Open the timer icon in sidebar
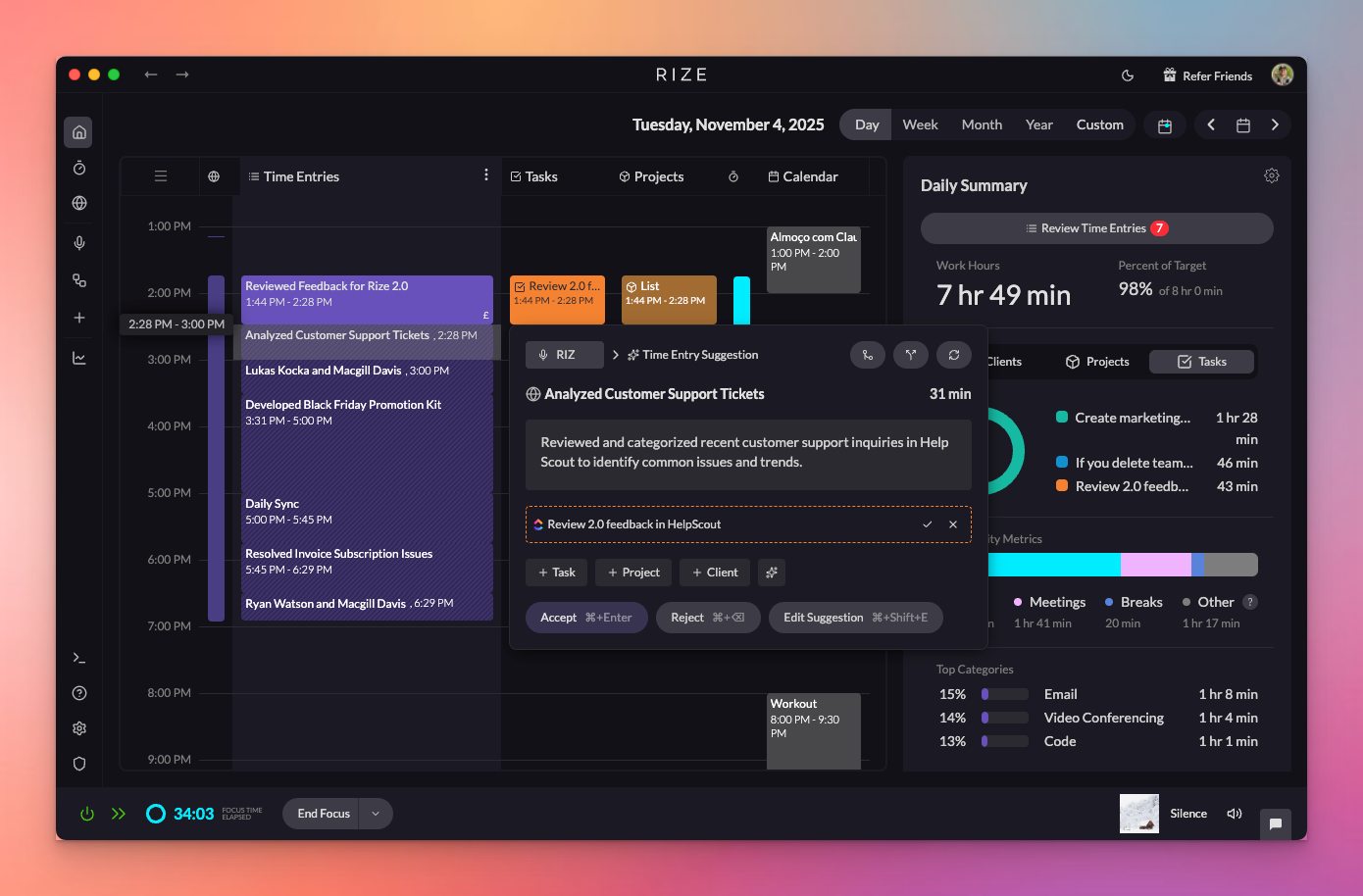Viewport: 1363px width, 896px height. tap(79, 168)
